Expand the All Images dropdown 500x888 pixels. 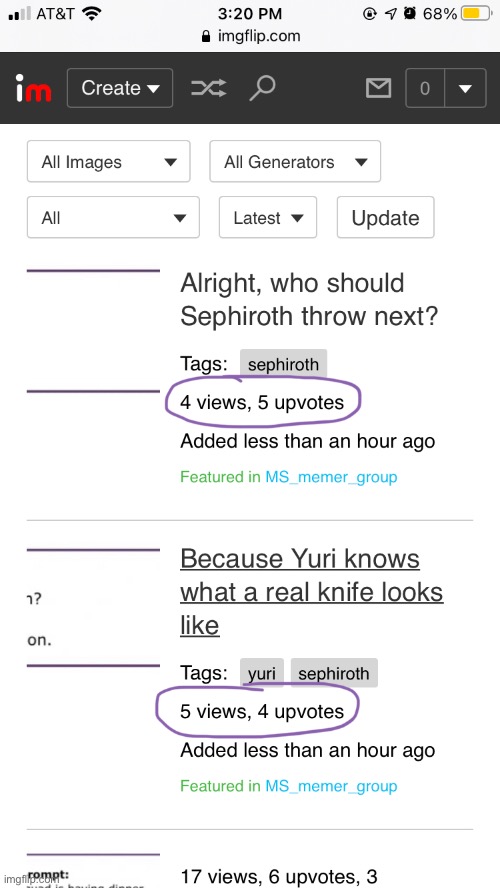pos(109,162)
